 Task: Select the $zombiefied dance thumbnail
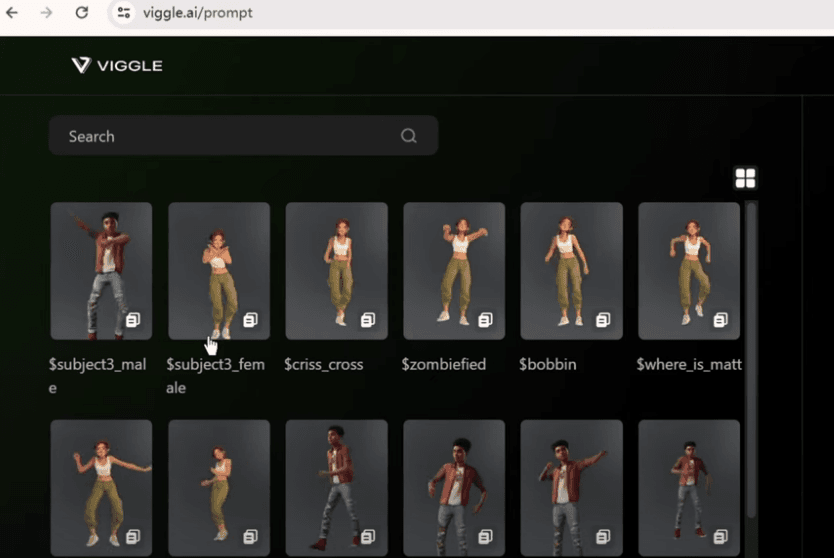click(454, 270)
